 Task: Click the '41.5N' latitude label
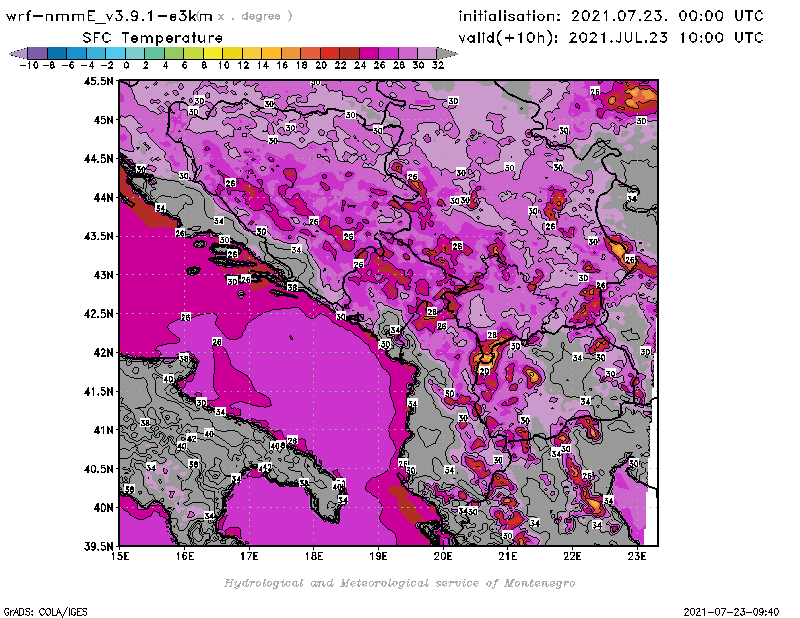tap(98, 391)
